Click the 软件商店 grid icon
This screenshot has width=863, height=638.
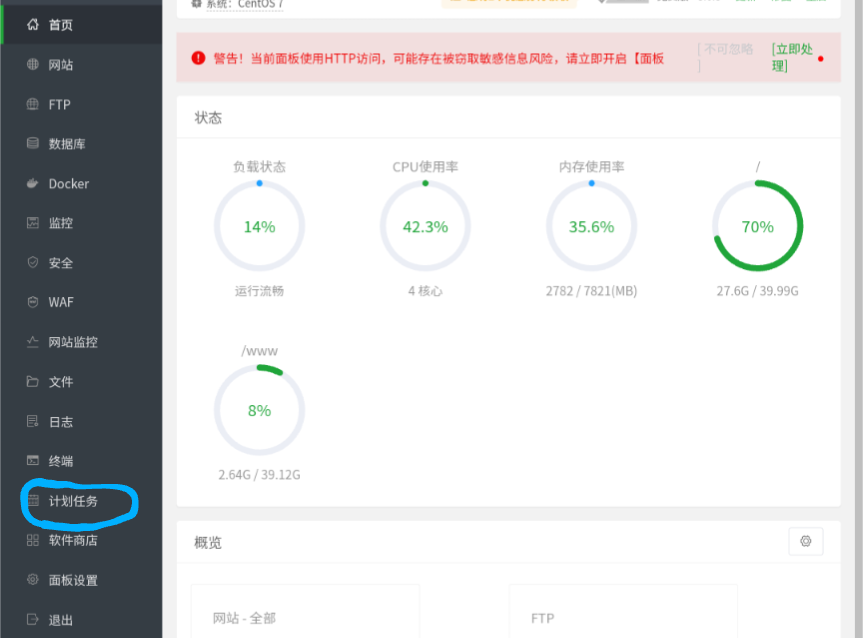pos(33,540)
